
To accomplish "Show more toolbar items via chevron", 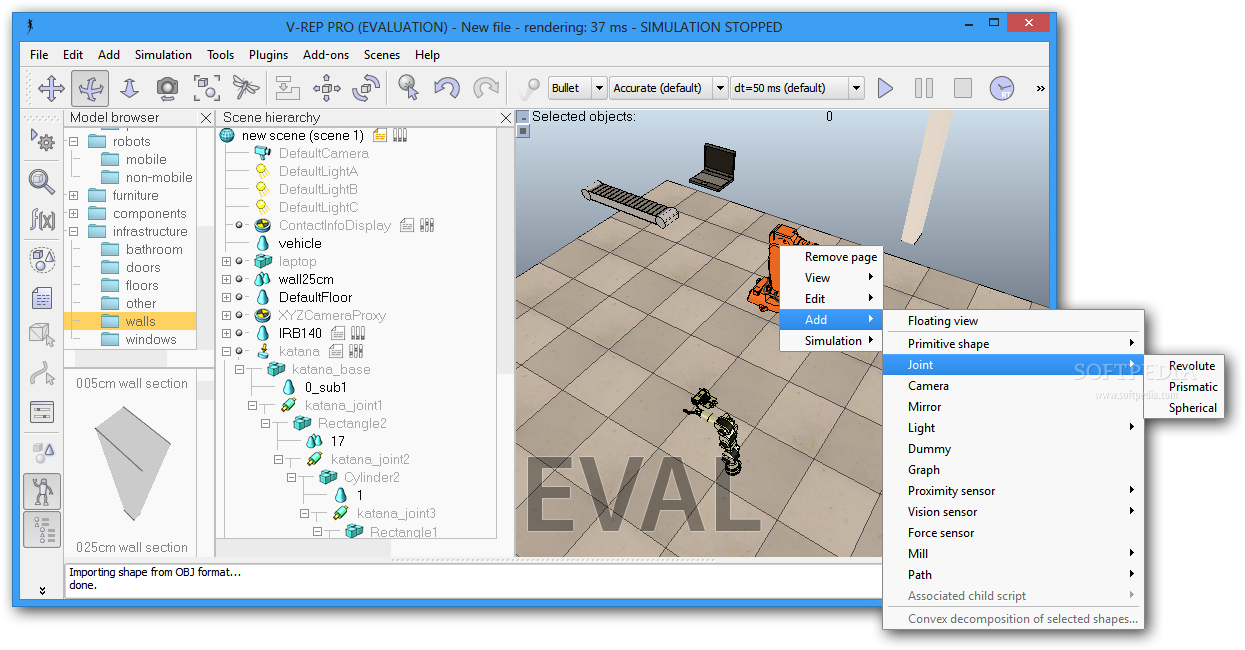I will tap(1040, 88).
